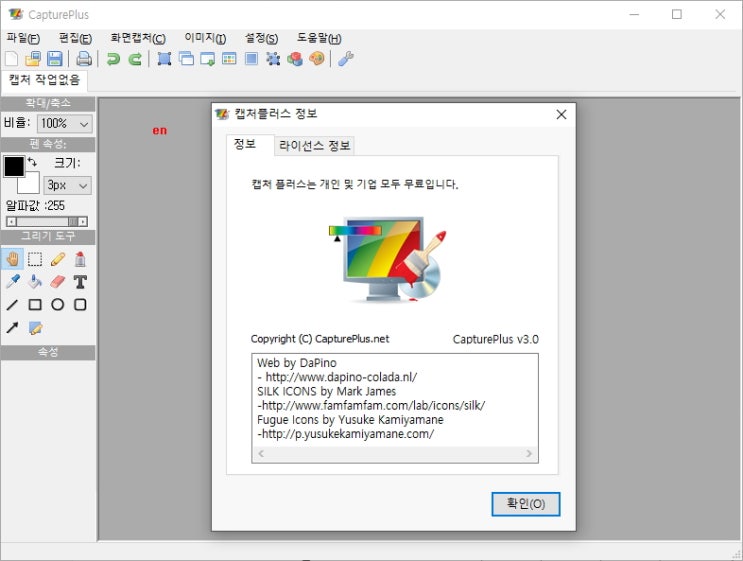This screenshot has height=561, width=743.
Task: Open the 파일(F) menu
Action: point(23,38)
